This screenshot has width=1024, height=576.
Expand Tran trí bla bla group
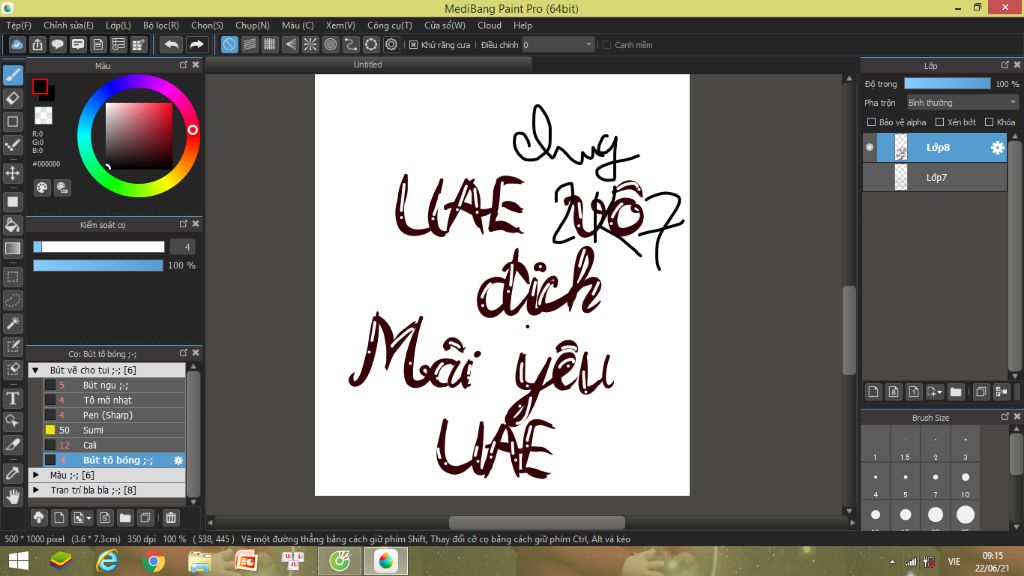(36, 490)
